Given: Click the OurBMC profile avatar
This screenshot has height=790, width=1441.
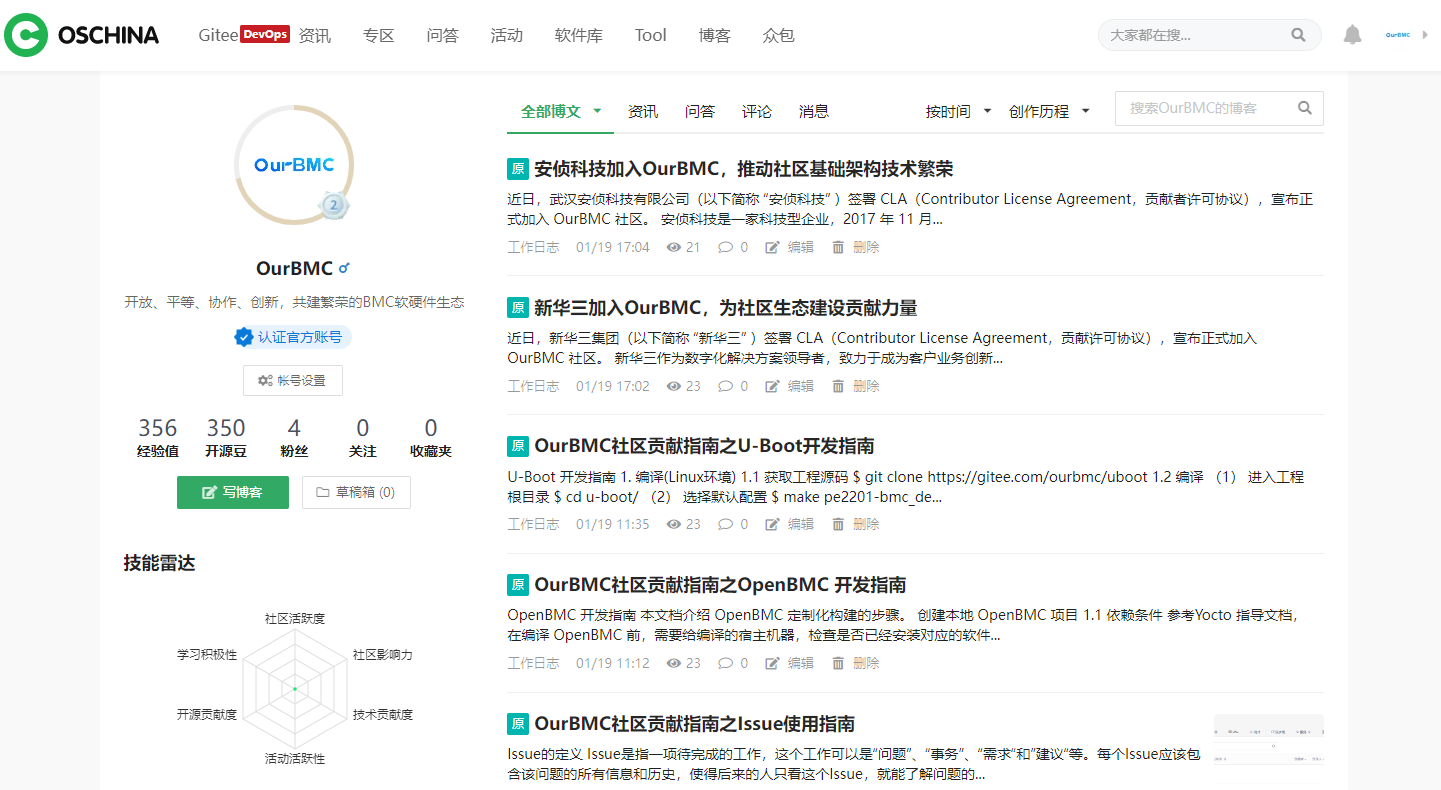Looking at the screenshot, I should tap(294, 164).
